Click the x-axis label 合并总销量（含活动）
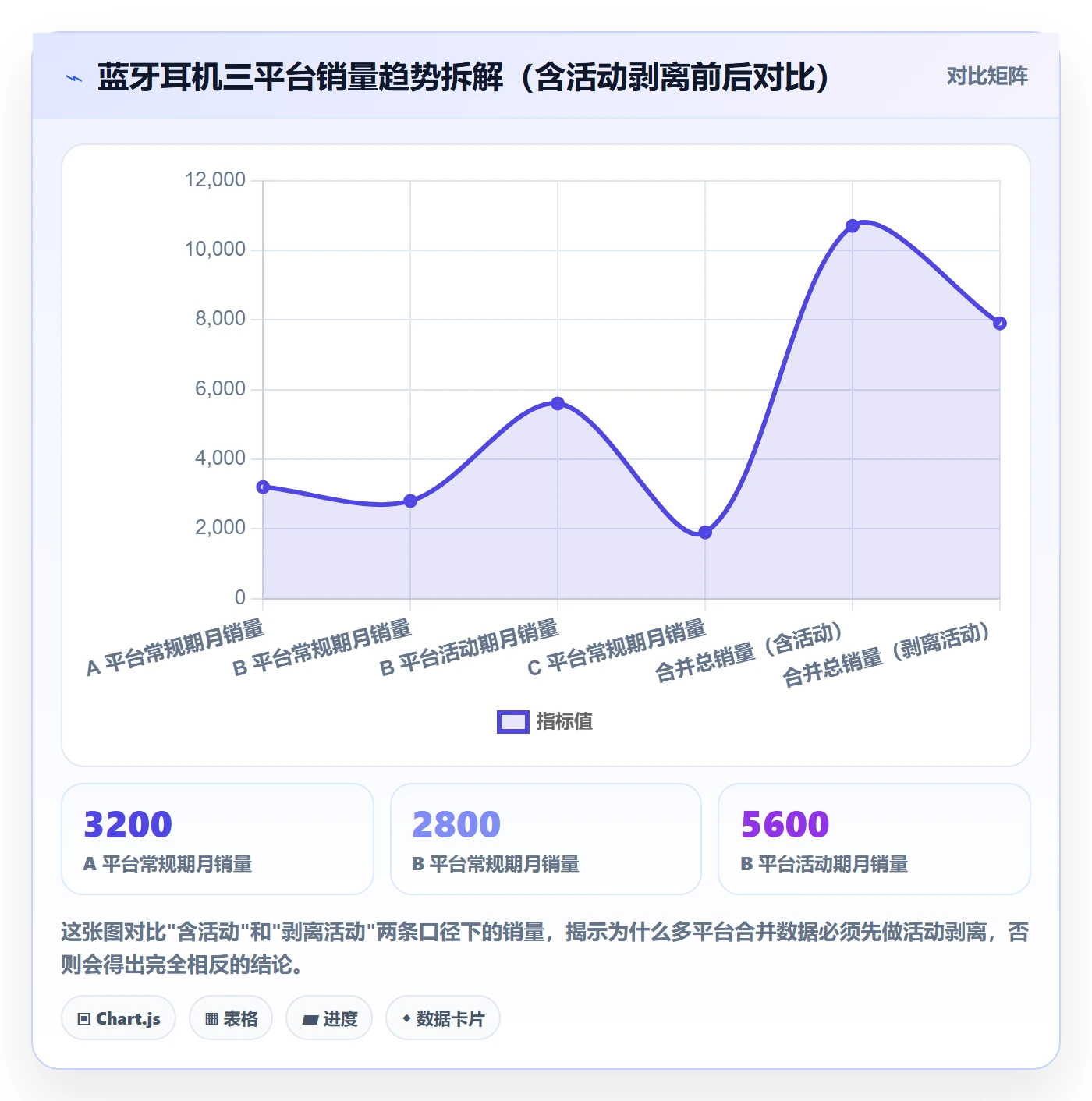1092x1101 pixels. click(x=749, y=653)
